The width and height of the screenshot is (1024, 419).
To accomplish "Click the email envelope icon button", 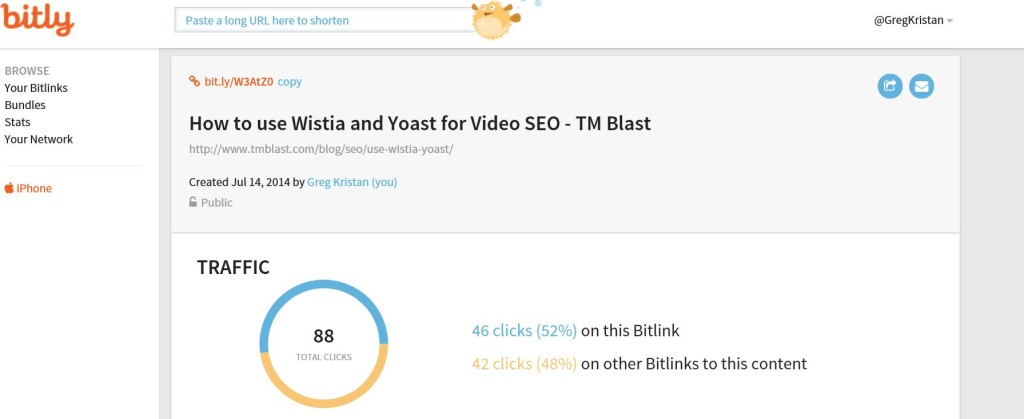I will [x=921, y=86].
